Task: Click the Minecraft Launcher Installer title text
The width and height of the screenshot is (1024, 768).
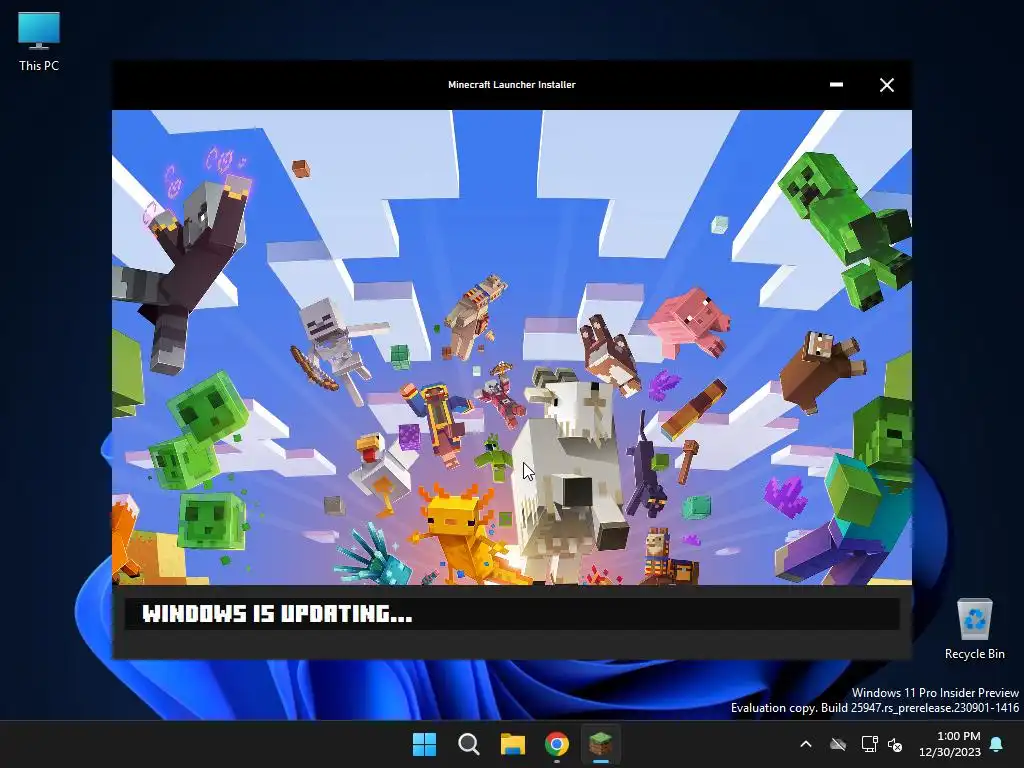Action: (x=511, y=84)
